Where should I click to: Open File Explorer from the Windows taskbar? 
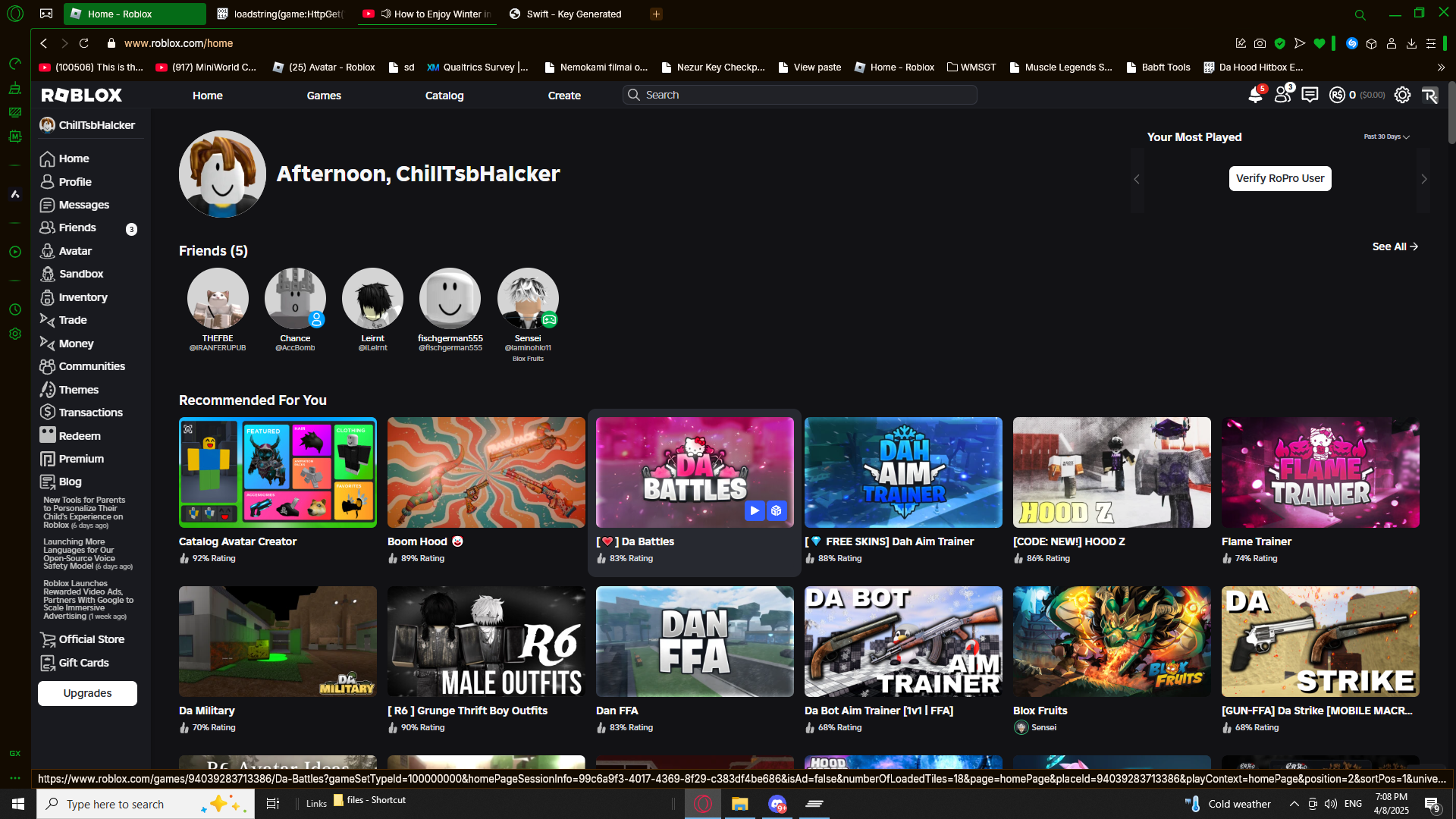tap(739, 804)
